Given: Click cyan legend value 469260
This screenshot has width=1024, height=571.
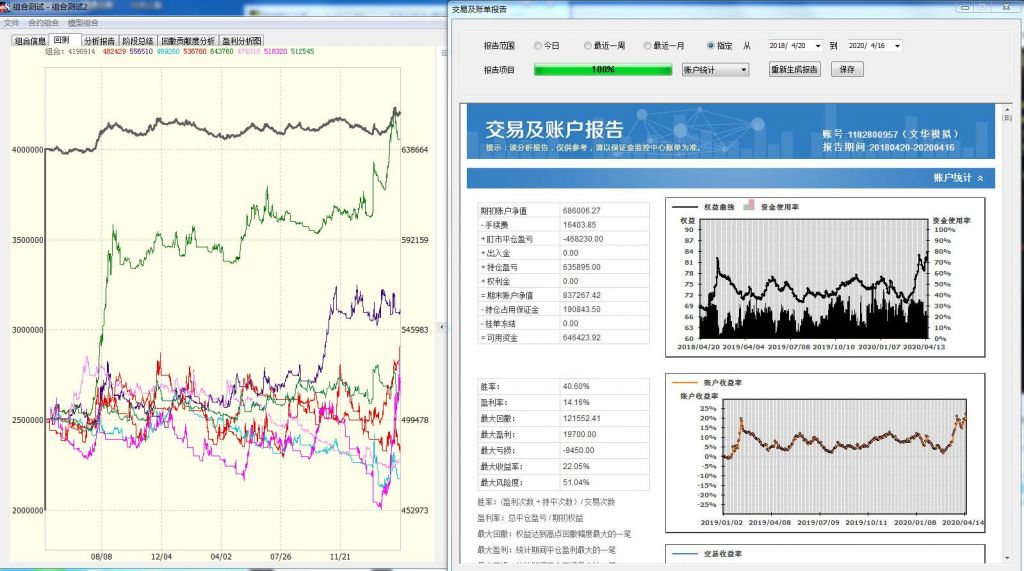Looking at the screenshot, I should tap(168, 51).
